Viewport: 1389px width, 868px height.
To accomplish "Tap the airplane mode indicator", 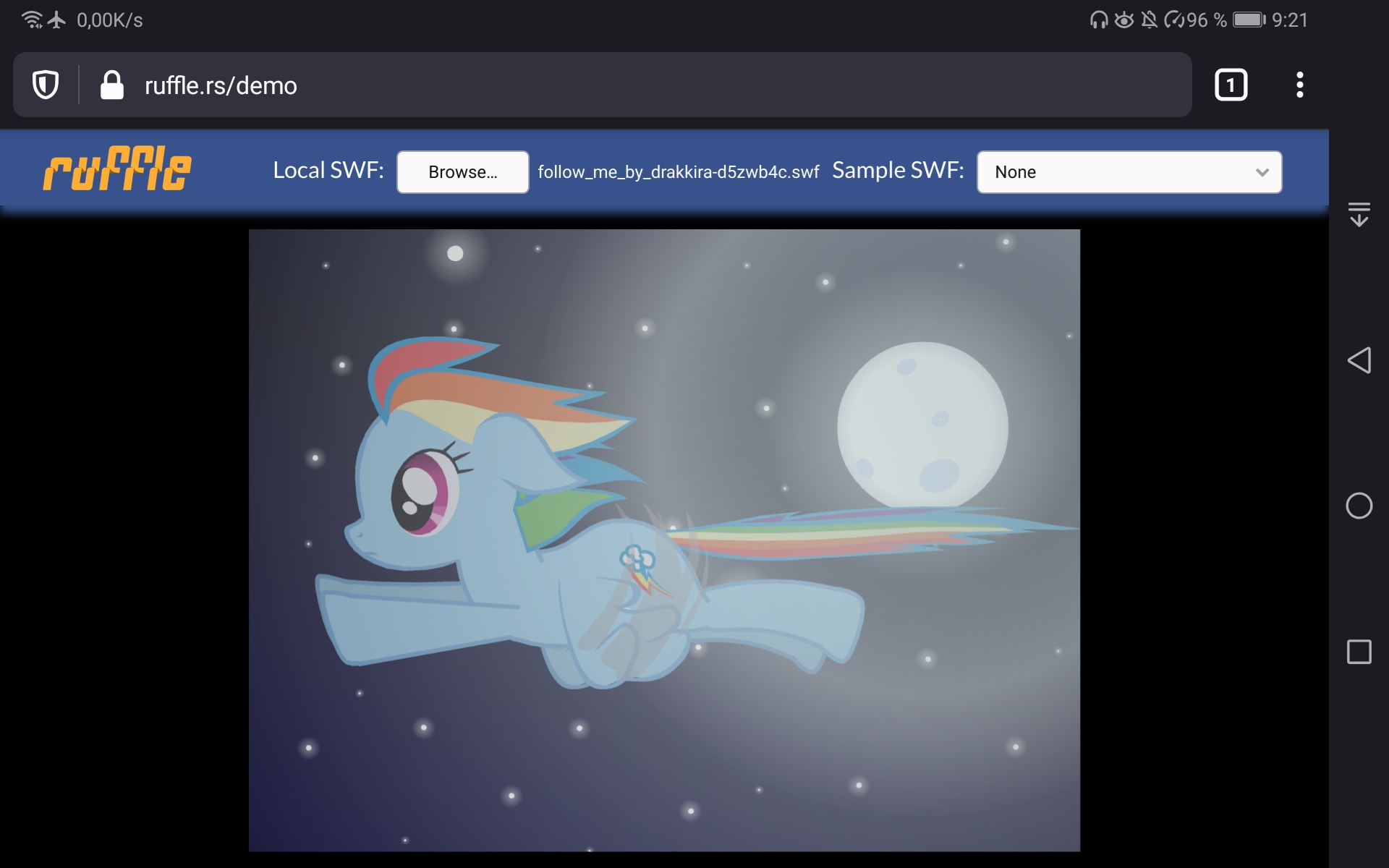I will 57,20.
